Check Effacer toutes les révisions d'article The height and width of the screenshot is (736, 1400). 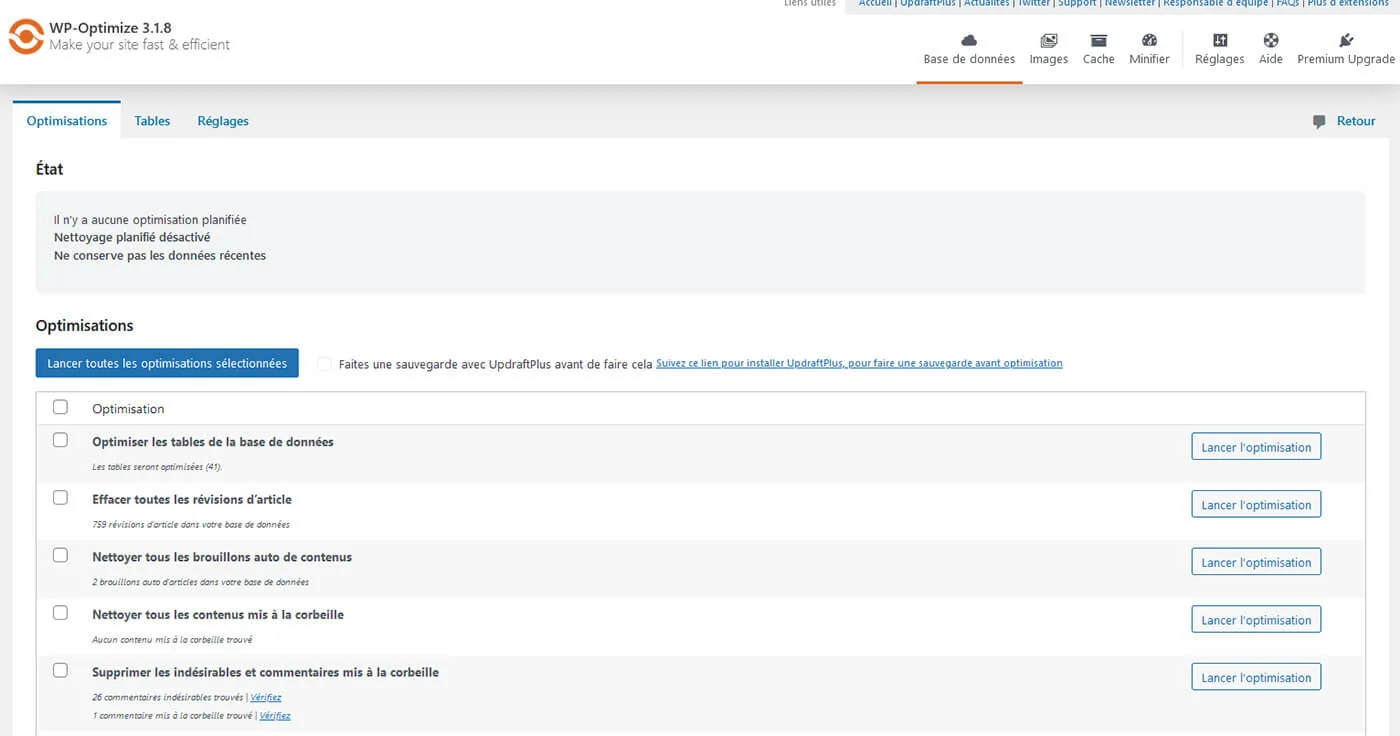60,497
